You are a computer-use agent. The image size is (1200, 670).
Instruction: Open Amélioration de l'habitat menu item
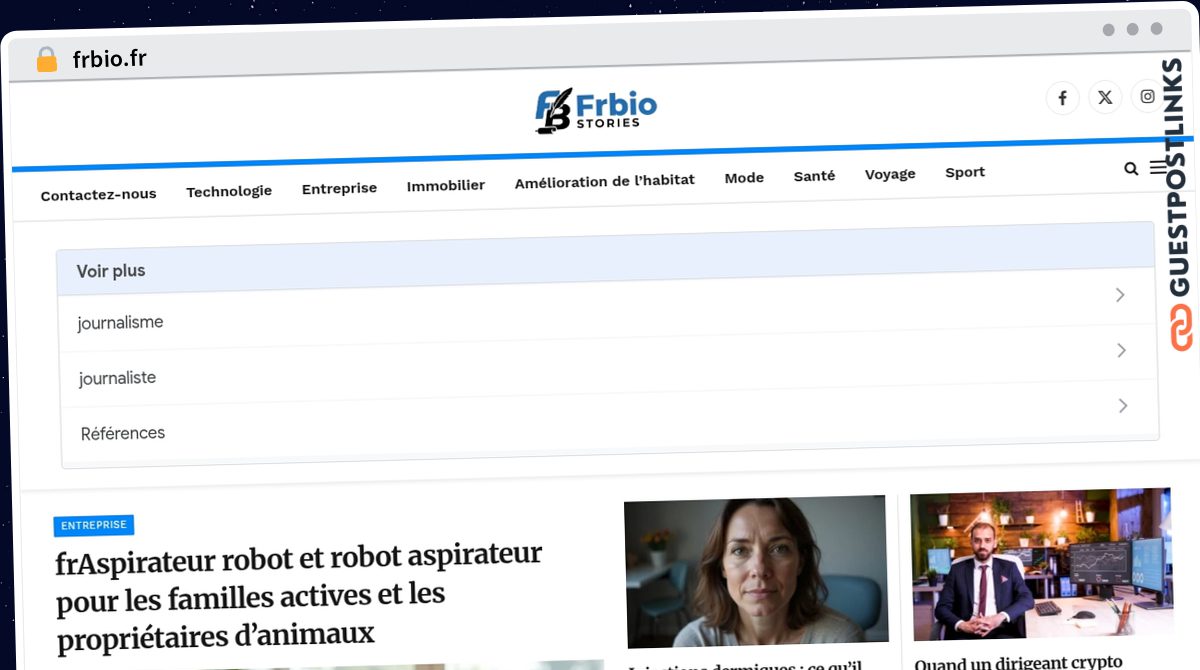(x=605, y=182)
